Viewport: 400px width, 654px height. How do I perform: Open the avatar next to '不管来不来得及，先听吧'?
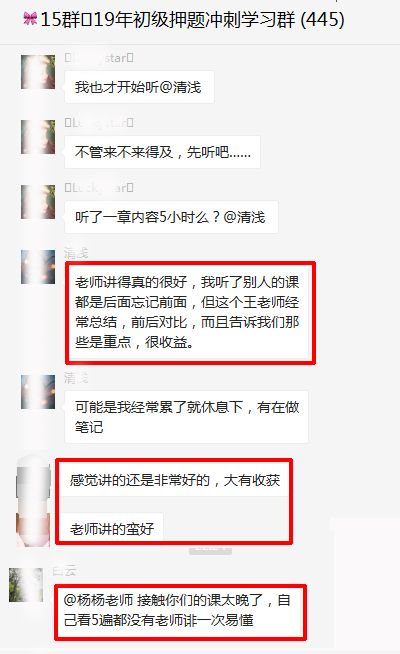tap(38, 137)
